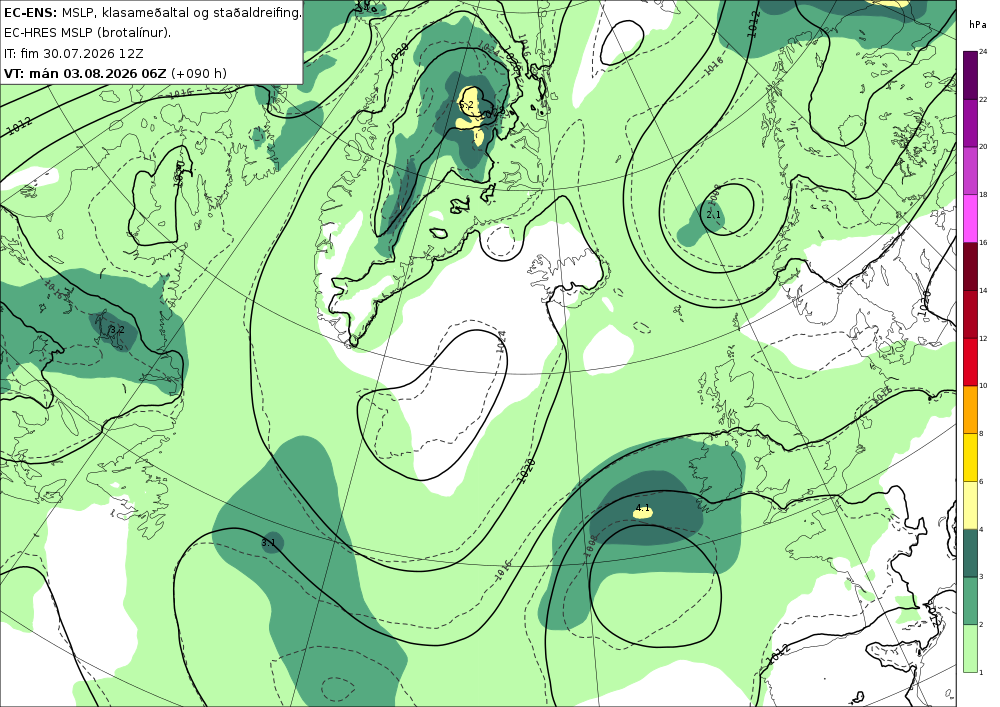Screen dimensions: 1000x707
Task: Click the orange 8–10 hPa legend swatch
Action: click(x=971, y=410)
